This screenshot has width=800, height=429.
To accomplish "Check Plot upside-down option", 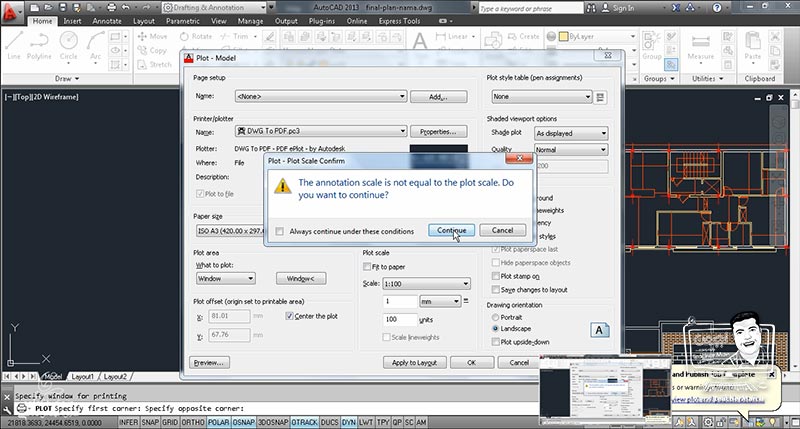I will [495, 342].
